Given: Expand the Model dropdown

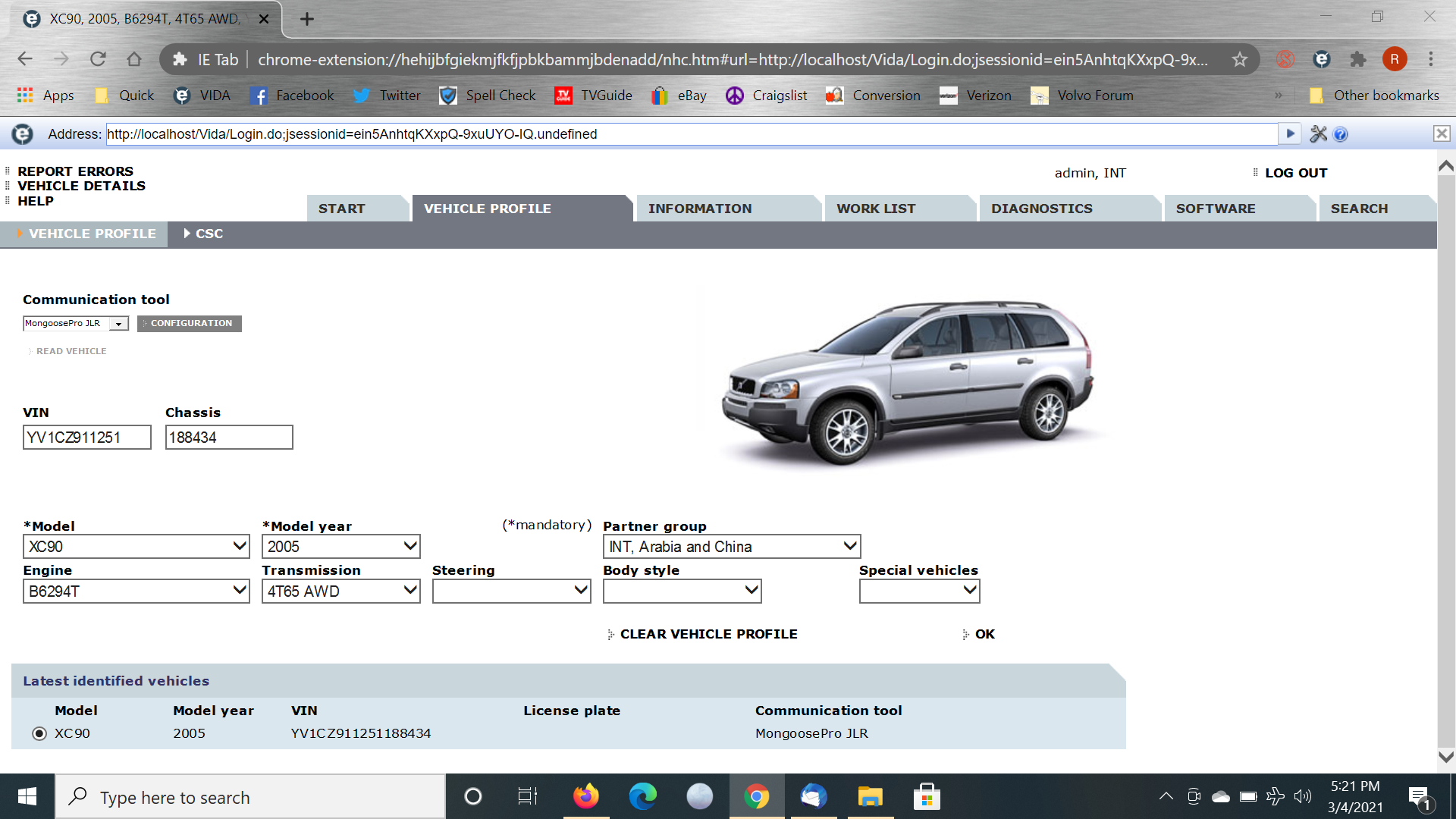Looking at the screenshot, I should (136, 546).
